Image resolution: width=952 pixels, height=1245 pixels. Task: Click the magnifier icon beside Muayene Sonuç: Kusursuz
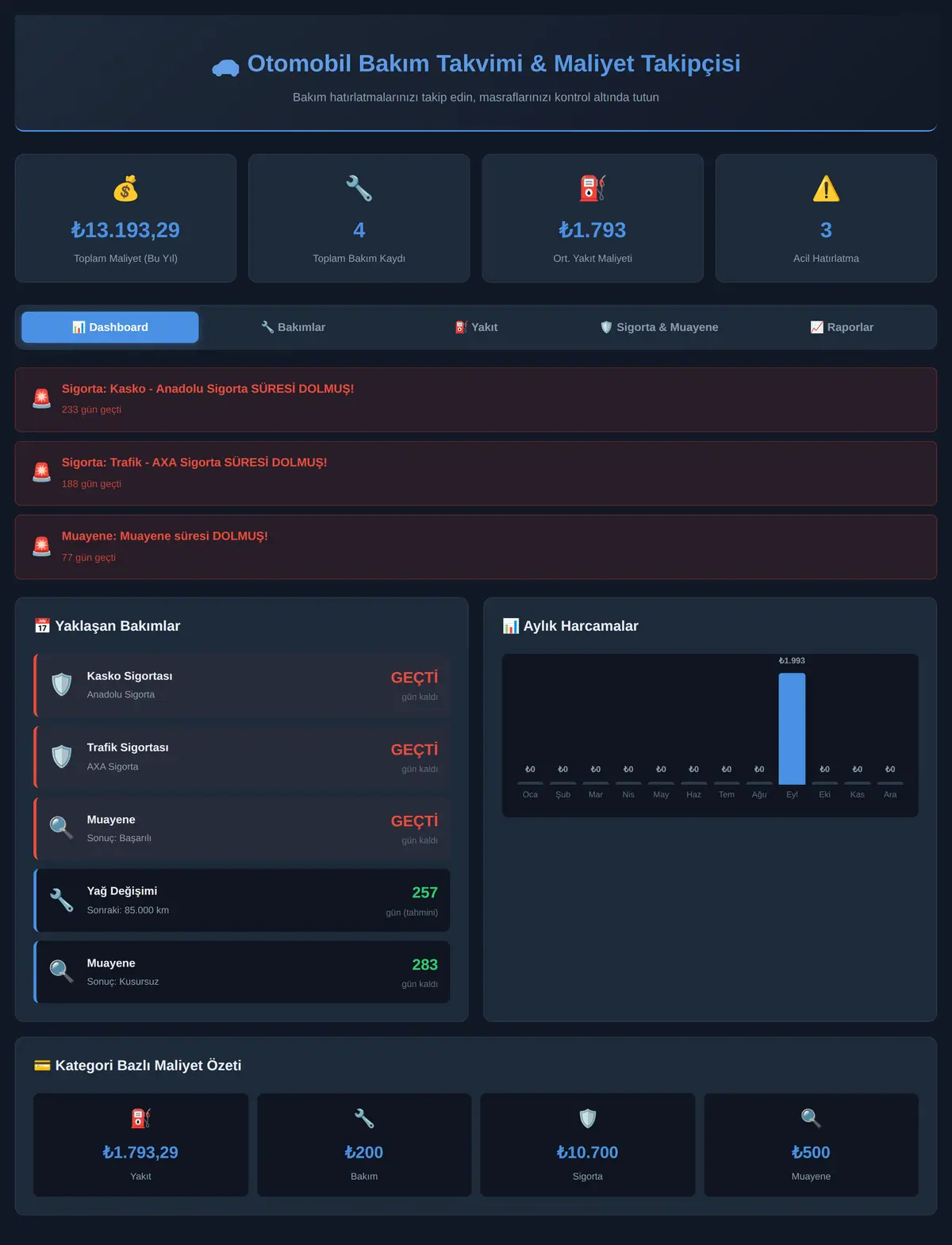(x=62, y=971)
